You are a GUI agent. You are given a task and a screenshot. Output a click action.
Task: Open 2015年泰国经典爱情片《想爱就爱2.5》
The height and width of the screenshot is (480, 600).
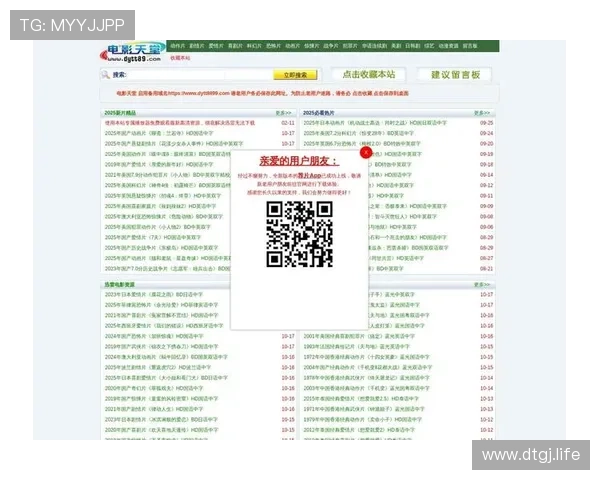[359, 398]
